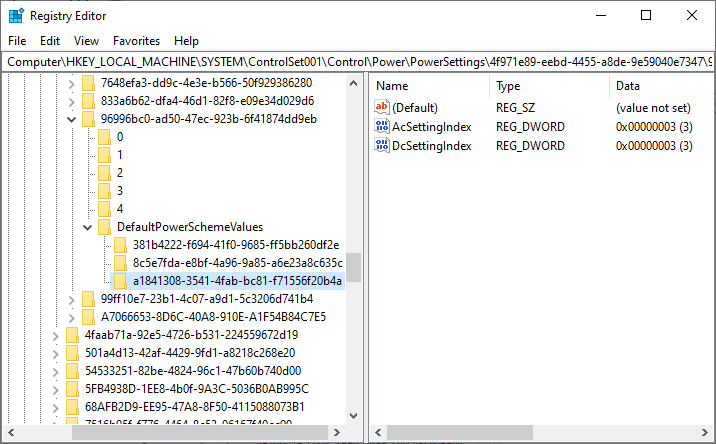Click the tree pane vertical scrollbar thumb
The image size is (716, 444).
(353, 267)
